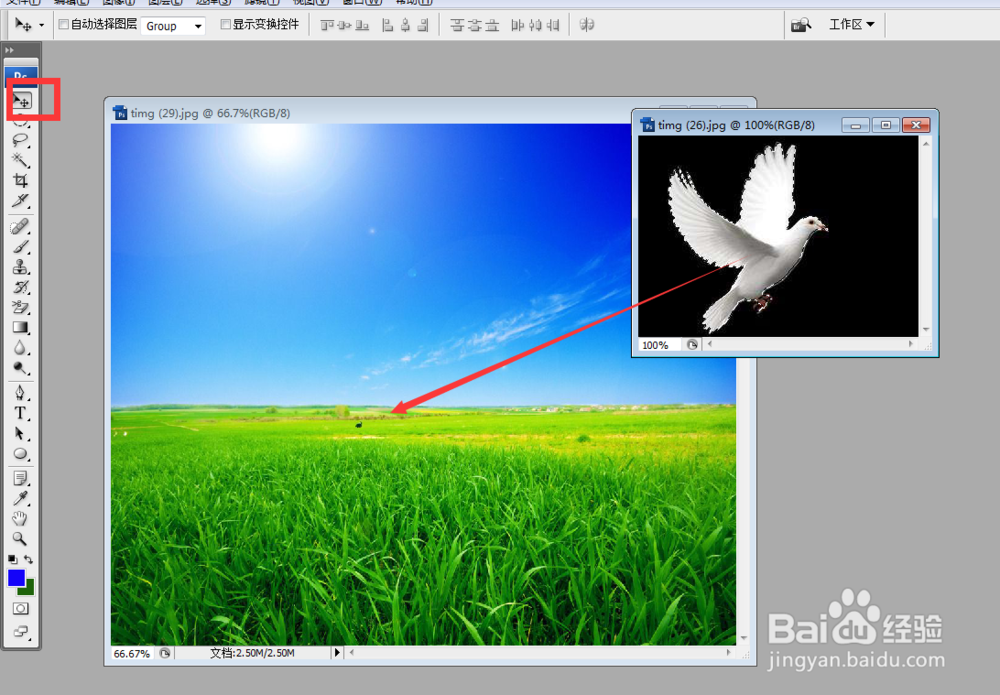
Task: Select the Hand tool
Action: 20,518
